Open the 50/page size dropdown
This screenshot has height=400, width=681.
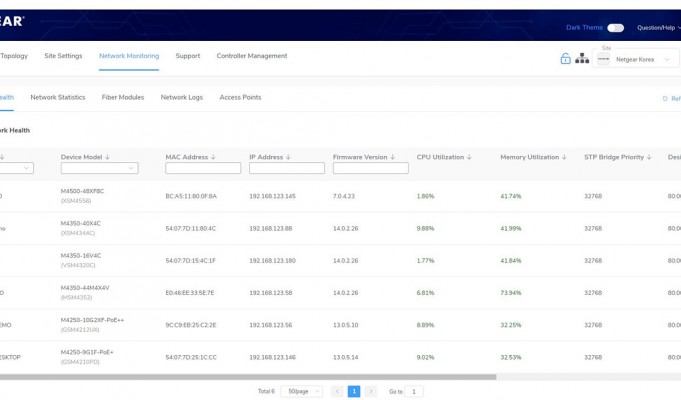302,391
